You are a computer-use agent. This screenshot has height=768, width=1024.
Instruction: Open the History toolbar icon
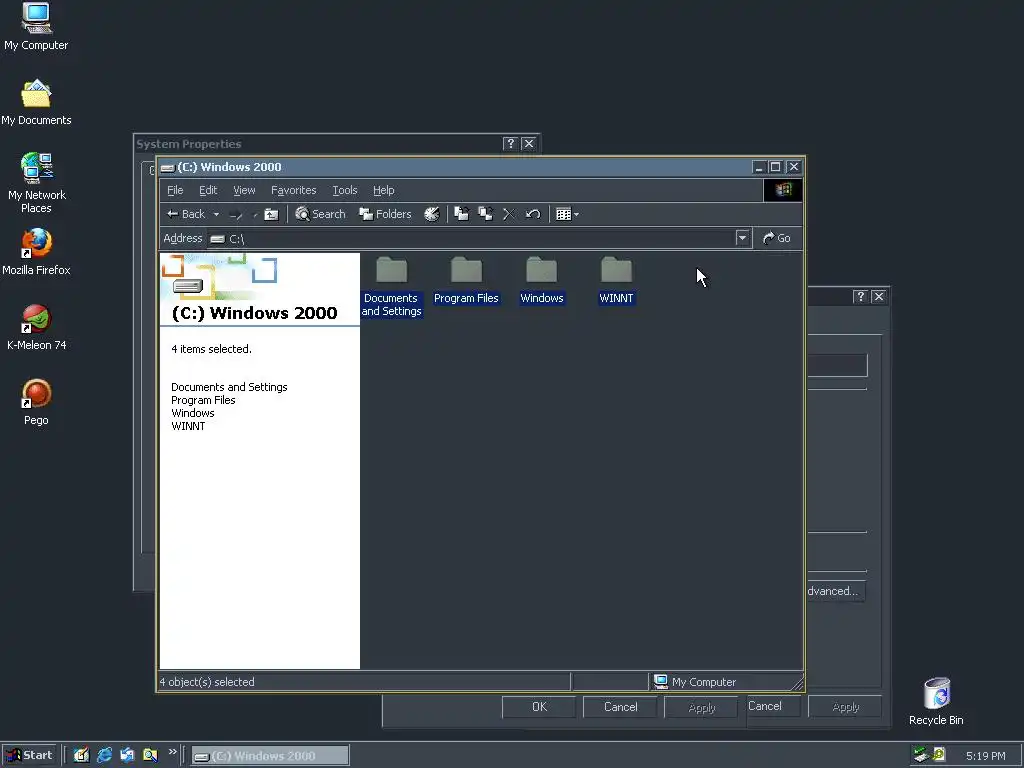click(432, 214)
